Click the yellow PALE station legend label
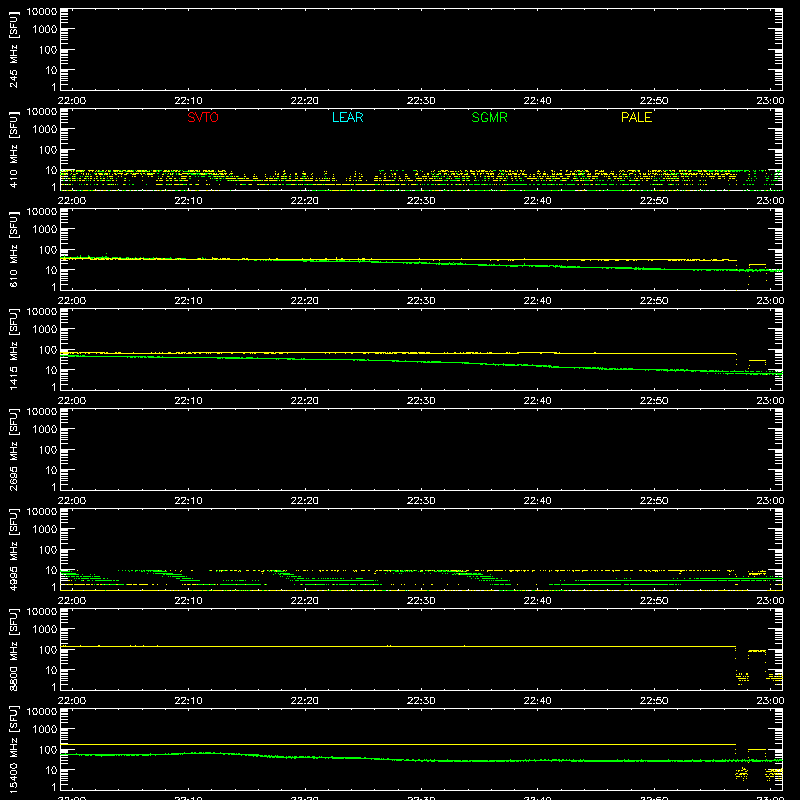 636,117
